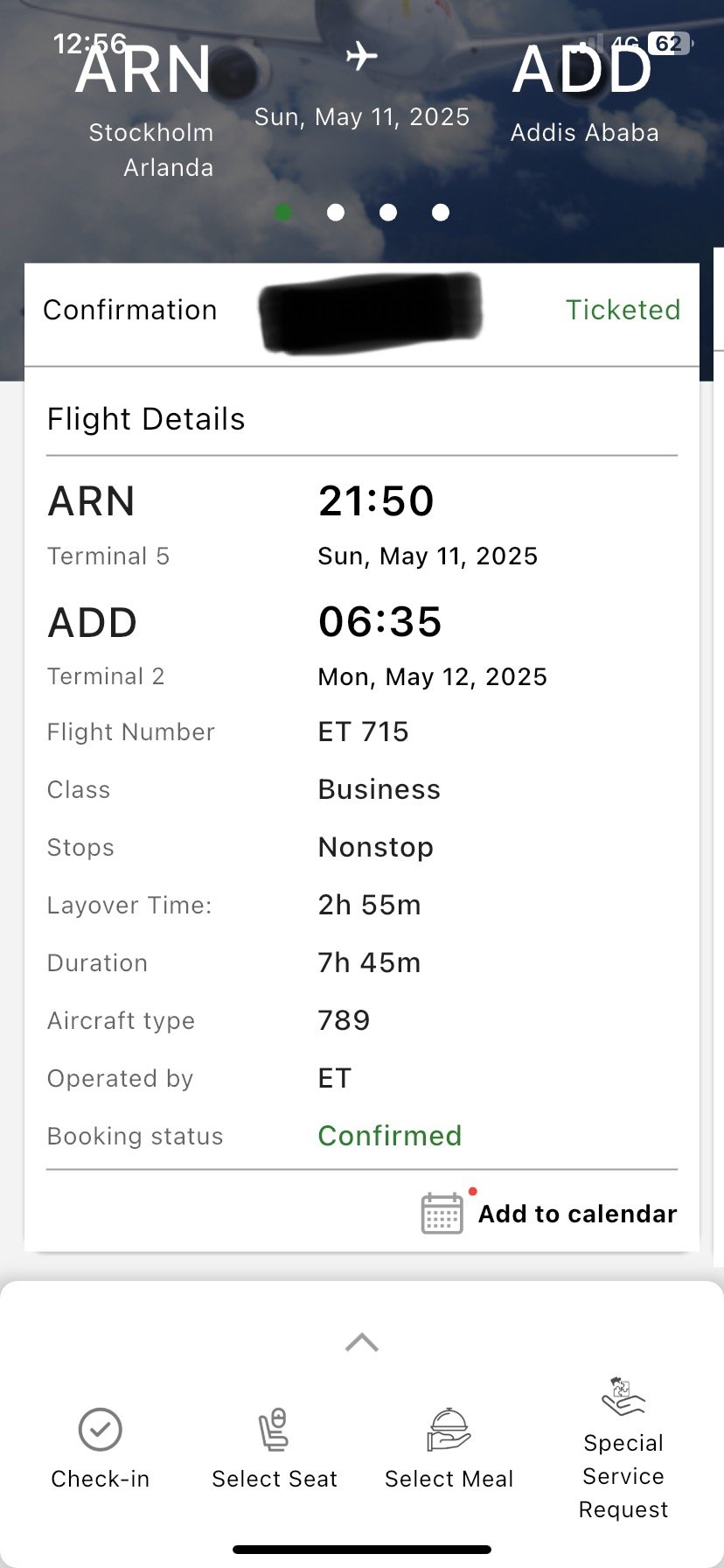Viewport: 724px width, 1568px height.
Task: Tap the Check-in checkmark icon
Action: [x=101, y=1430]
